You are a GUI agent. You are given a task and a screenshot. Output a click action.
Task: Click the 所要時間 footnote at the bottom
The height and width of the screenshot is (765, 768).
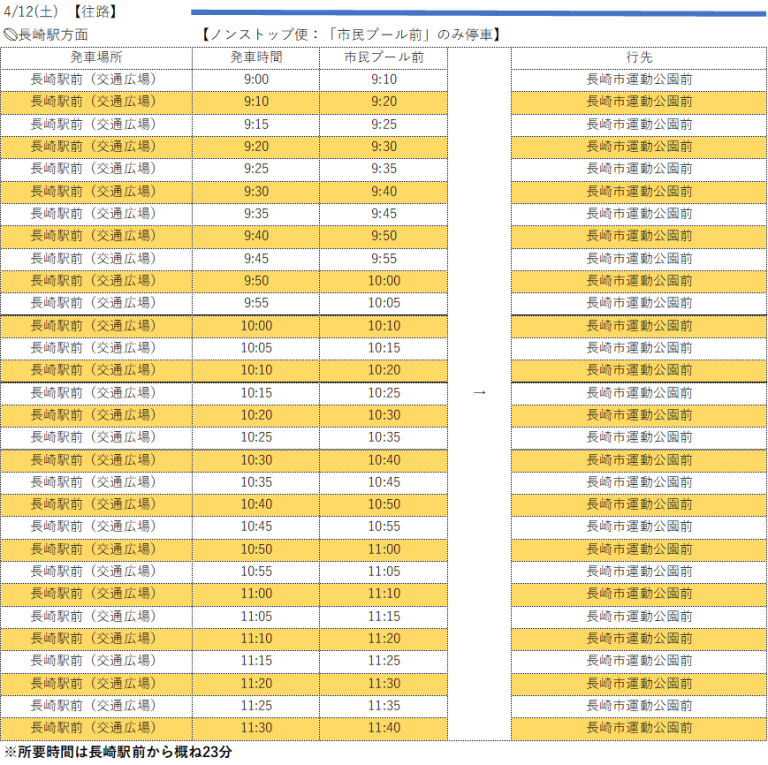pos(118,752)
